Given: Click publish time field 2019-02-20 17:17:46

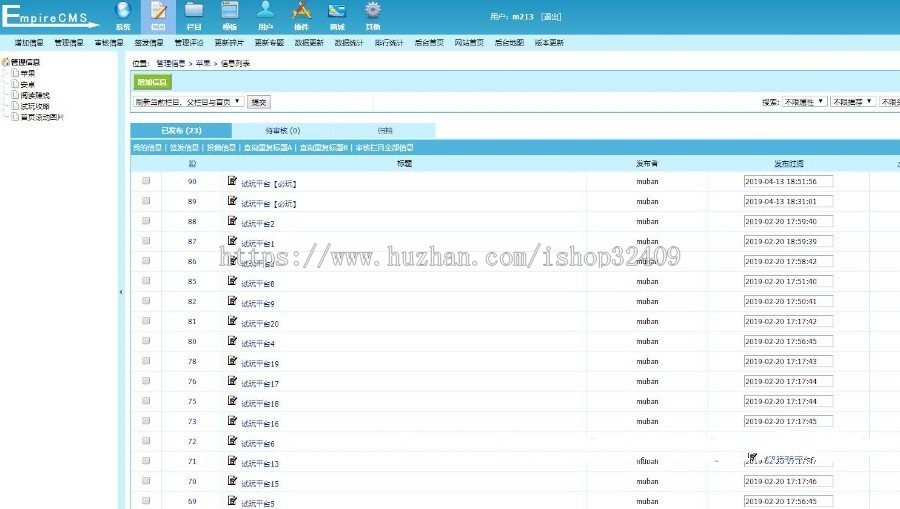Looking at the screenshot, I should (x=788, y=481).
